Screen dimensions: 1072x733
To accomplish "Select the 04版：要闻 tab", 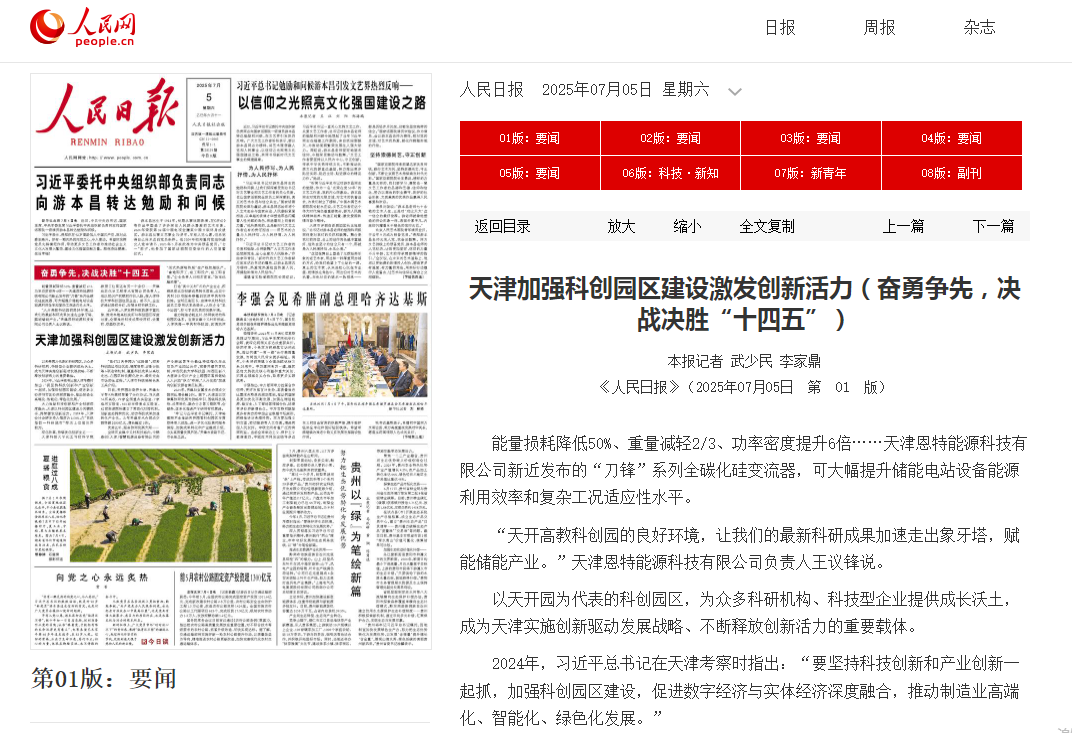I will pyautogui.click(x=952, y=138).
